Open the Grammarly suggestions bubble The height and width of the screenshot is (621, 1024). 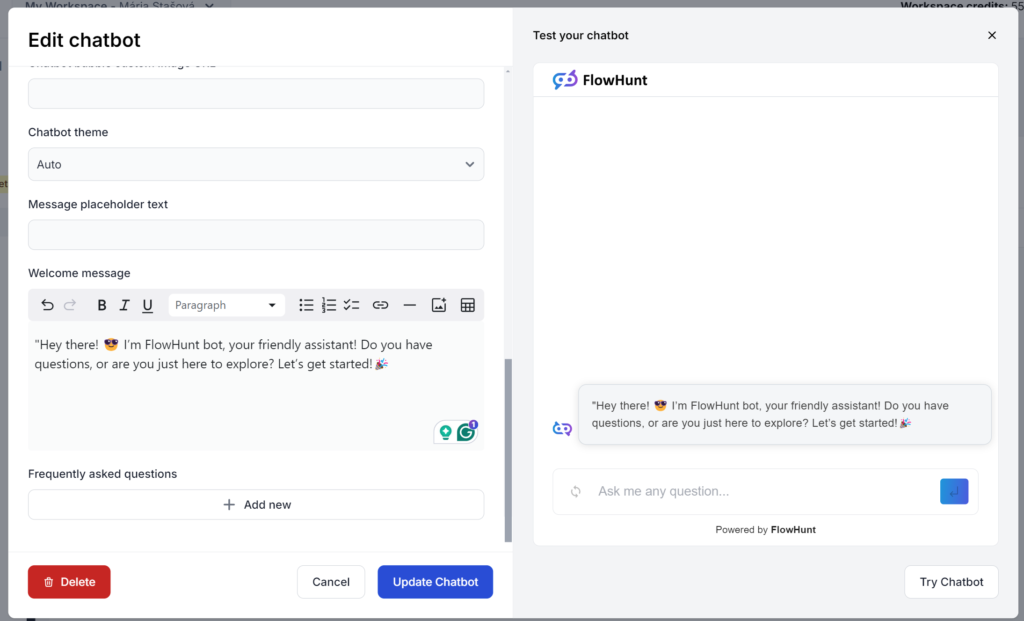tap(464, 431)
